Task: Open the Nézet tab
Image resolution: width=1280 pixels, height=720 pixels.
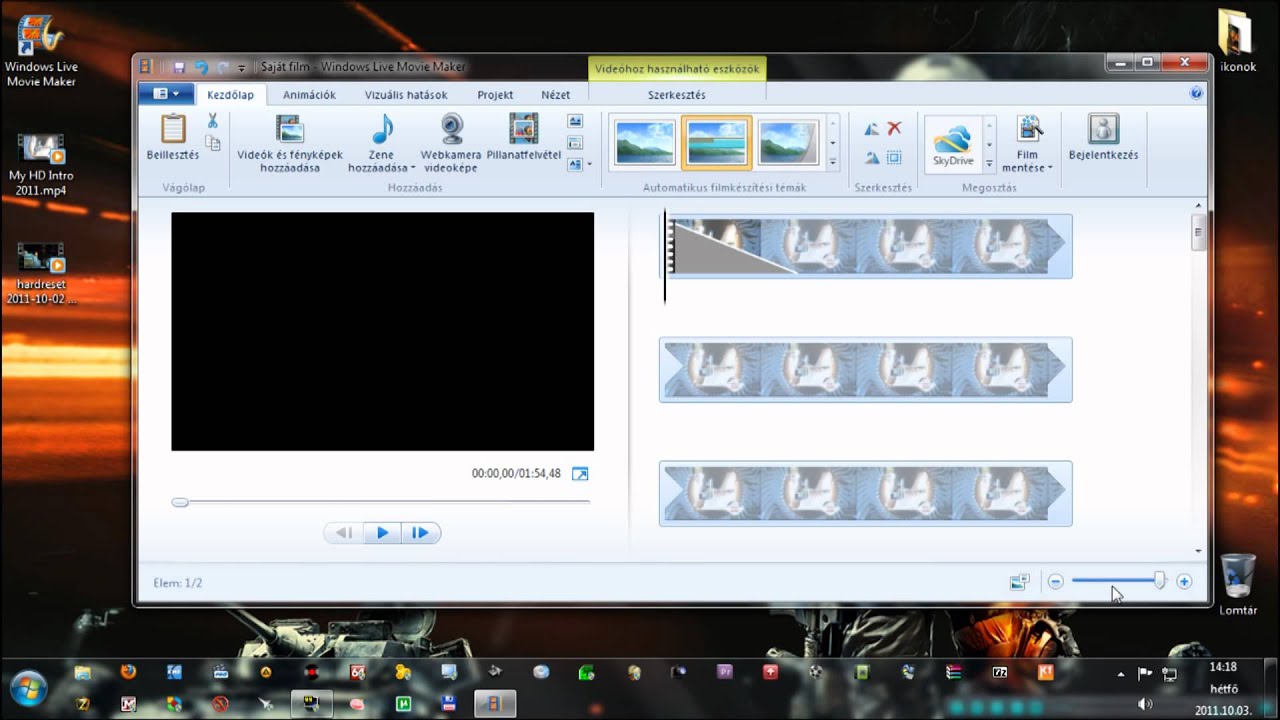Action: tap(555, 95)
